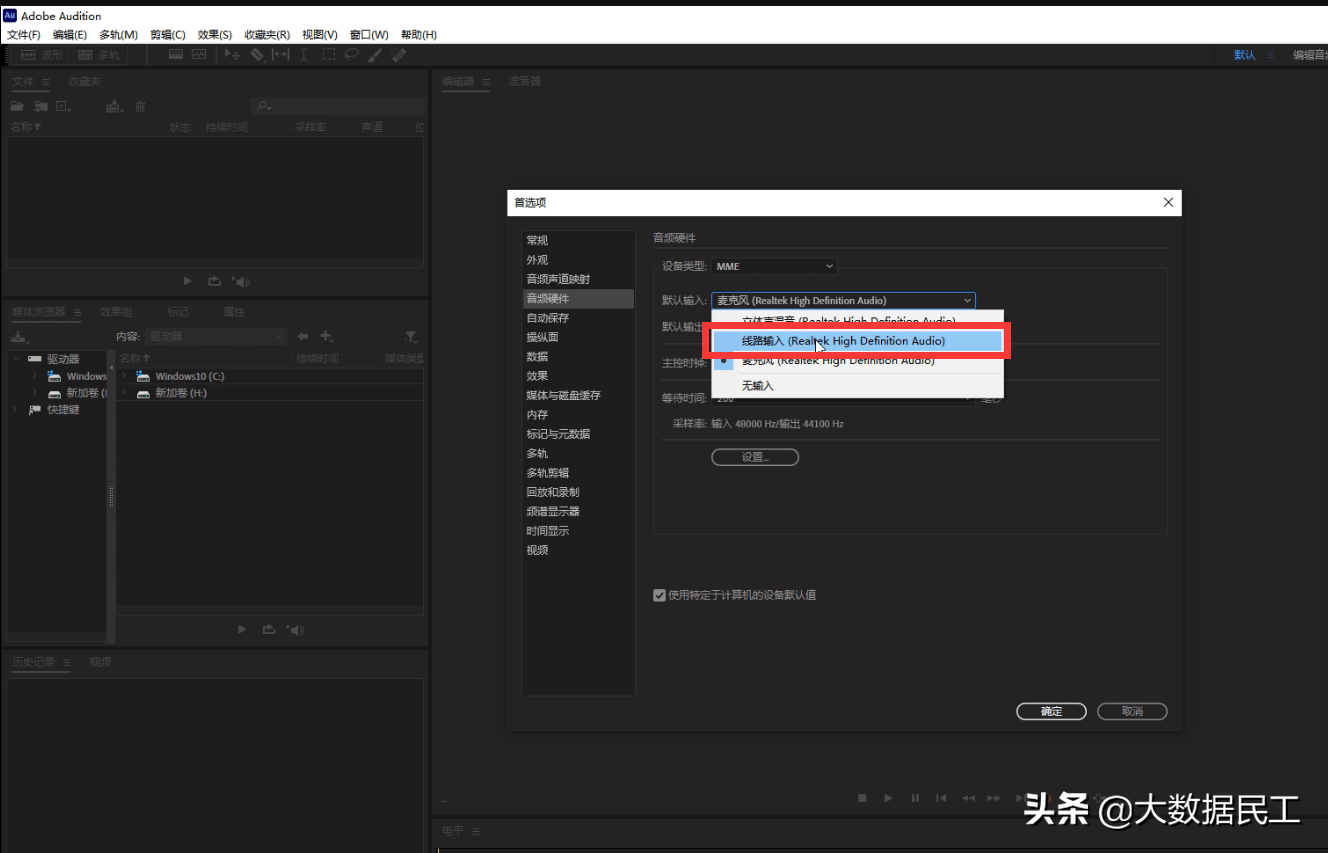The height and width of the screenshot is (853, 1328).
Task: Switch to Multitrack (多轨) view
Action: coord(98,55)
